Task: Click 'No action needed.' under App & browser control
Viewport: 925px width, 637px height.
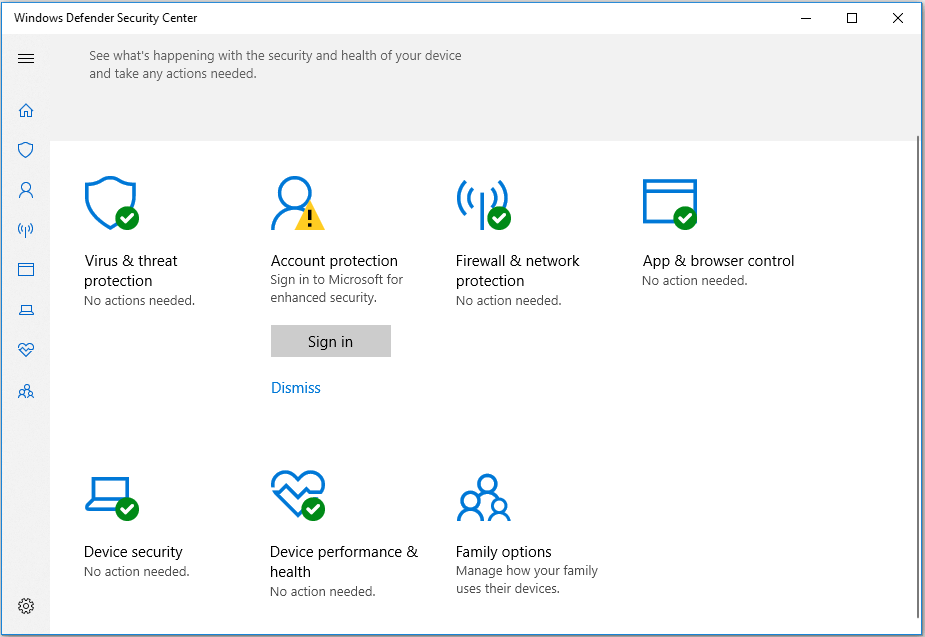Action: click(x=695, y=281)
